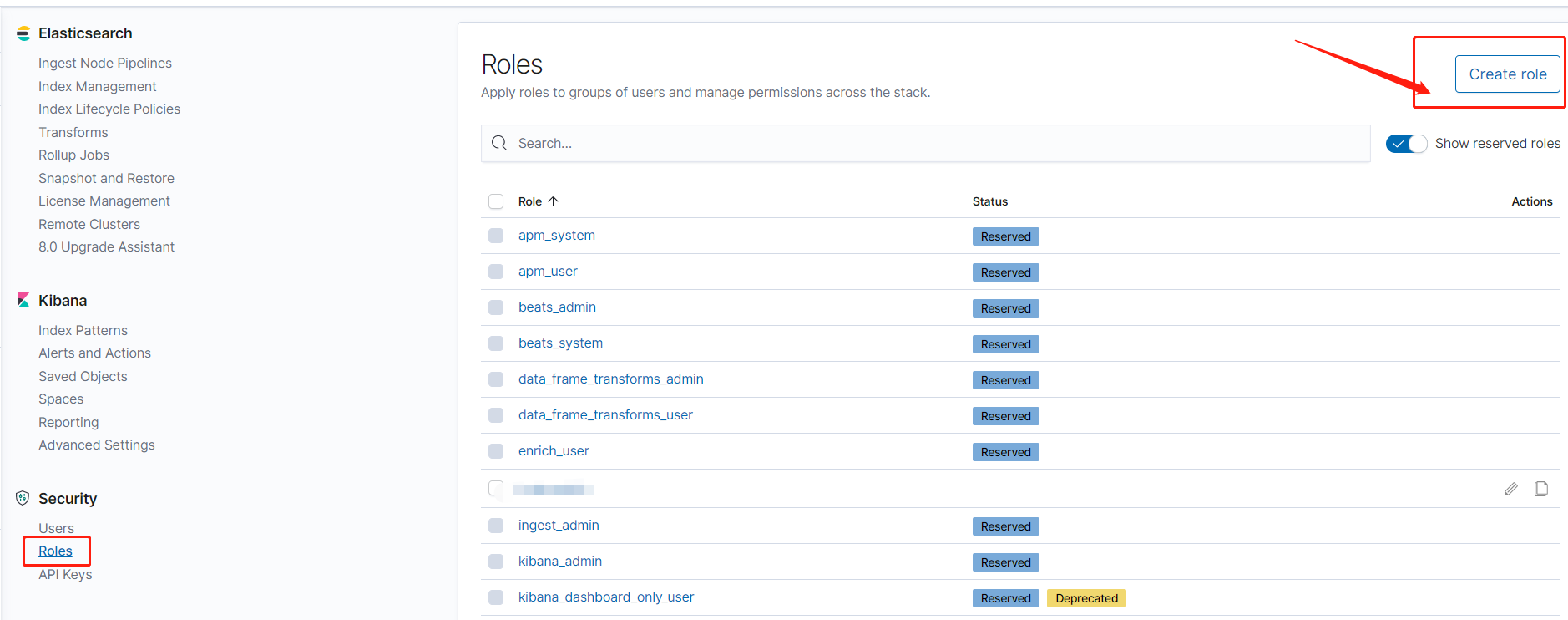The width and height of the screenshot is (1568, 620).
Task: Check the kibana_dashboard_only_user row checkbox
Action: (496, 597)
